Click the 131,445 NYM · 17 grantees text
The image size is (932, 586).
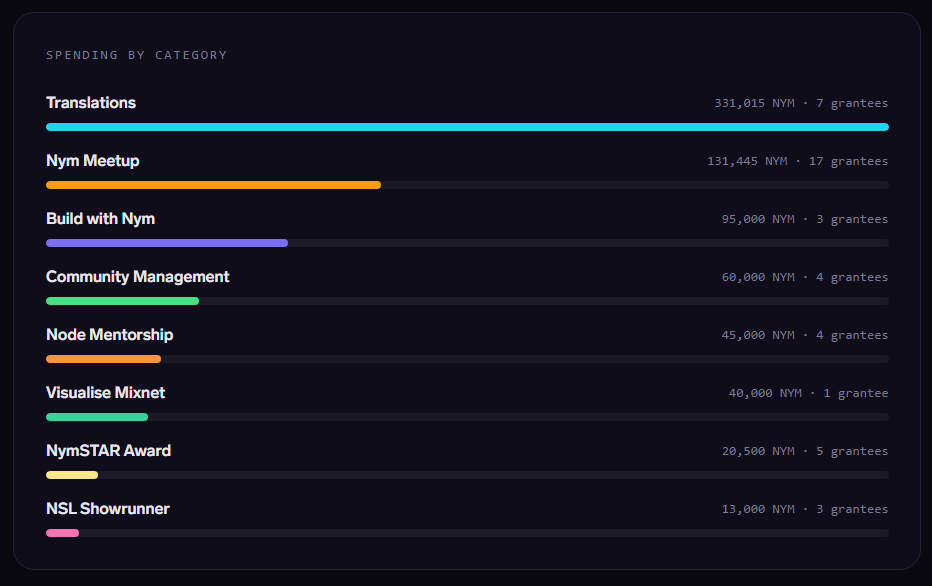pyautogui.click(x=797, y=161)
